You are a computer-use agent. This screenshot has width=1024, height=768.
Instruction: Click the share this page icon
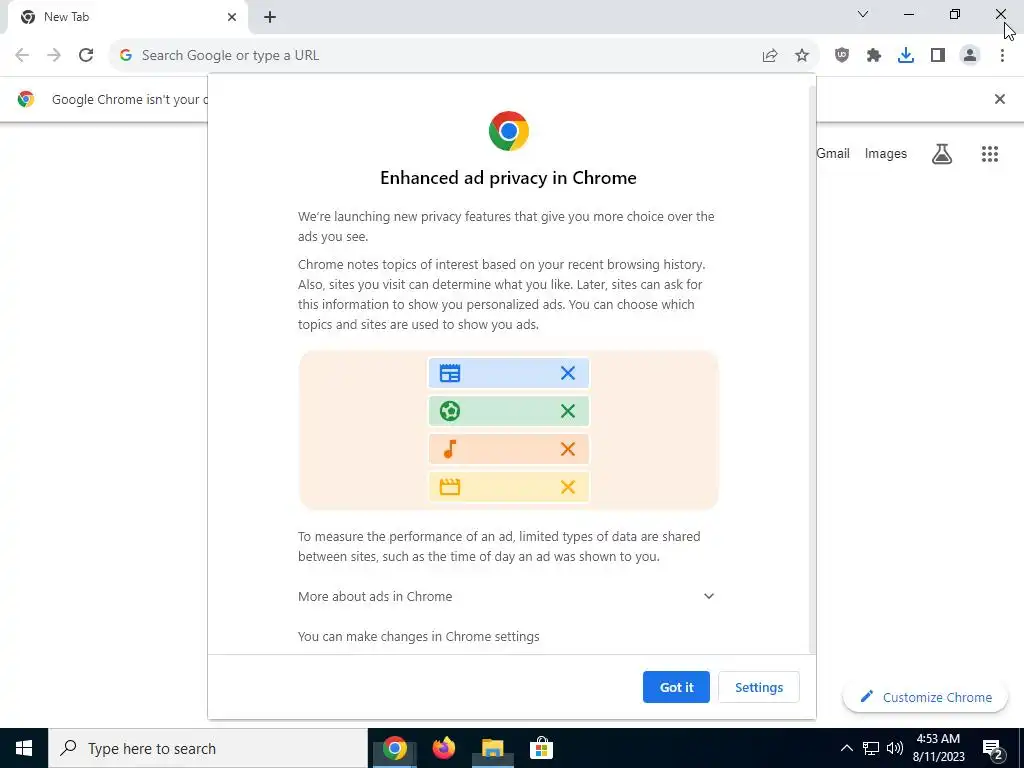(770, 56)
